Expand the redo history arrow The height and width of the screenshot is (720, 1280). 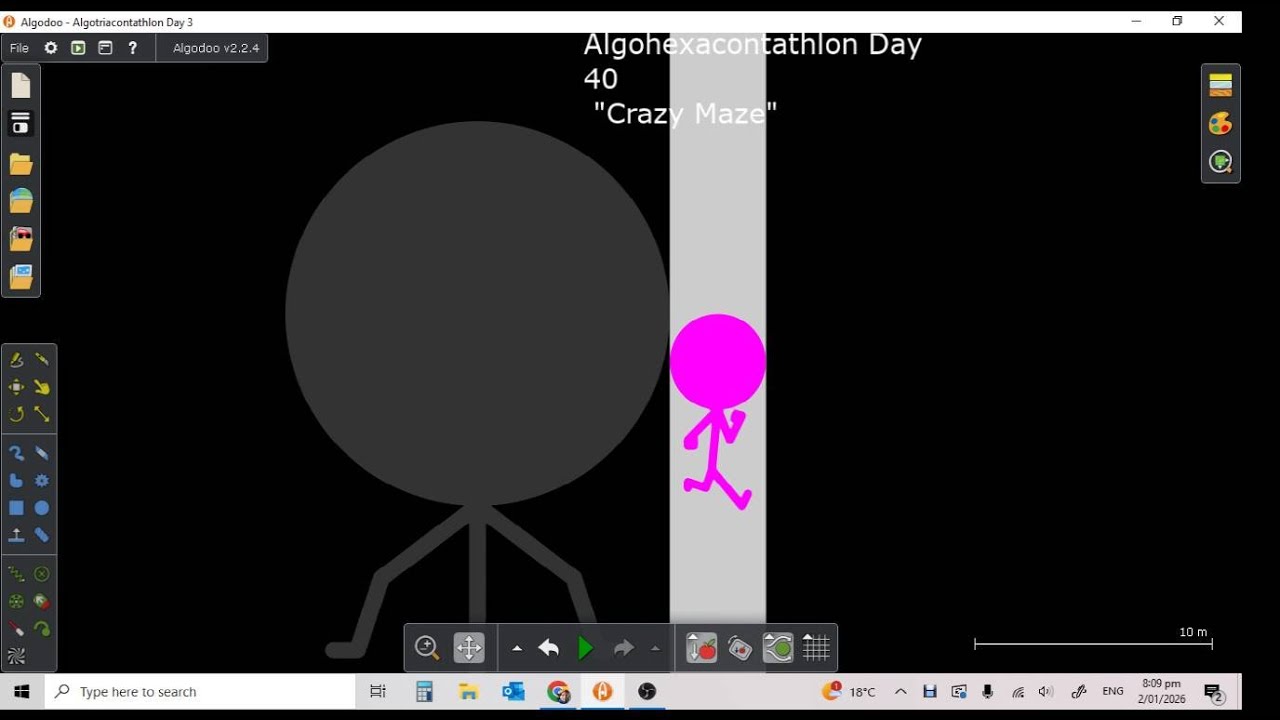point(655,649)
